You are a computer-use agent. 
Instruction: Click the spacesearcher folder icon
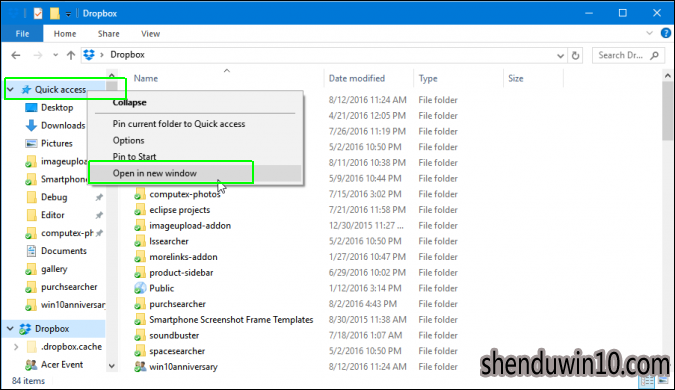click(x=139, y=351)
